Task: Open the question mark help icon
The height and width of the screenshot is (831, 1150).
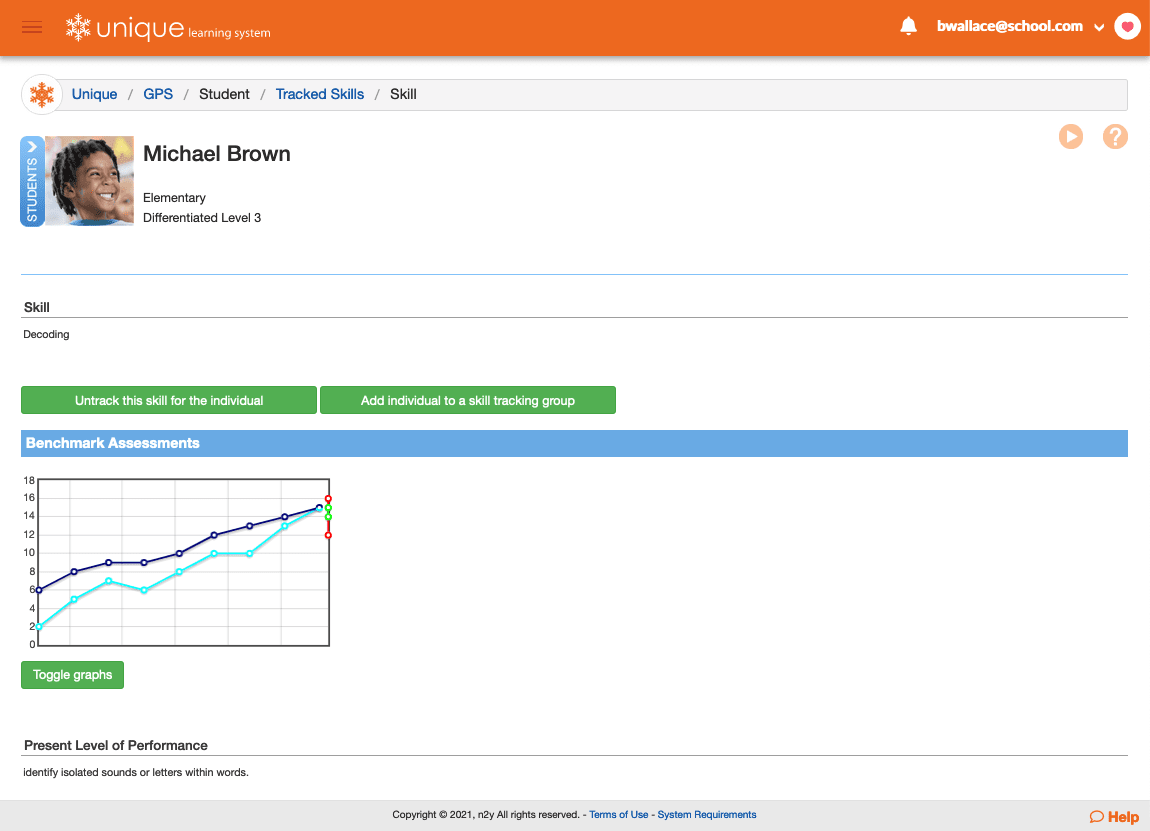Action: [1115, 137]
